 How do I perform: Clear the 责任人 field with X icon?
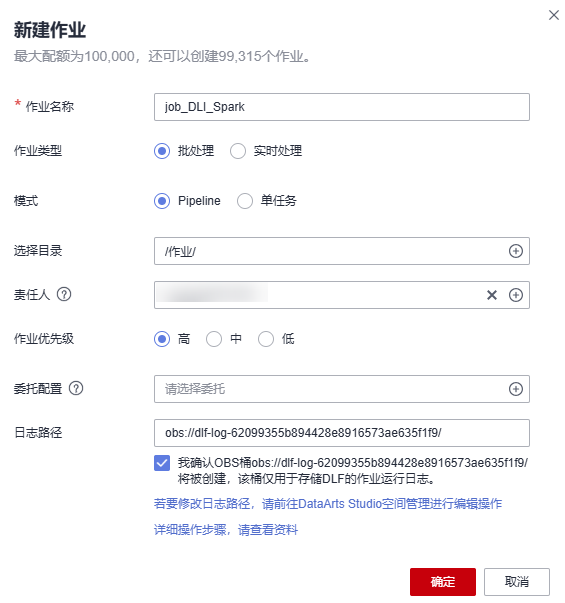coord(492,295)
